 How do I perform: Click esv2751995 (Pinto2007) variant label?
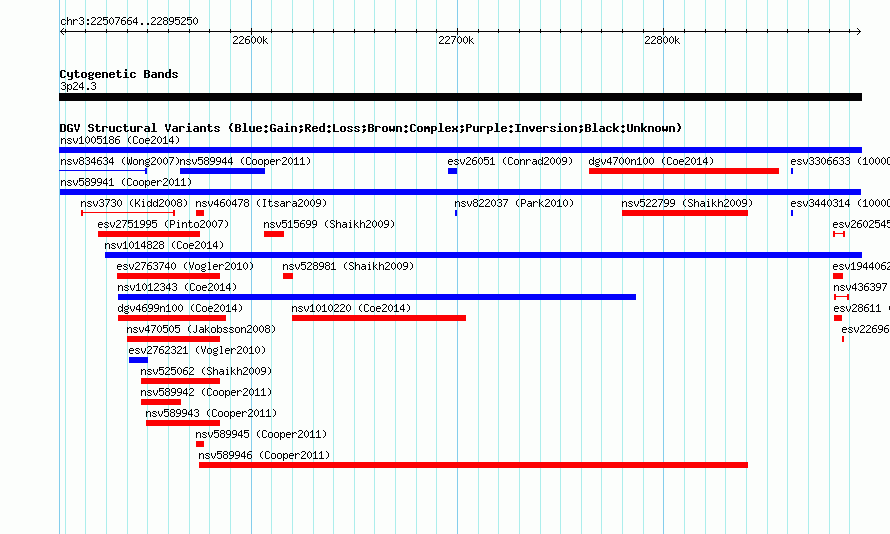pyautogui.click(x=163, y=224)
